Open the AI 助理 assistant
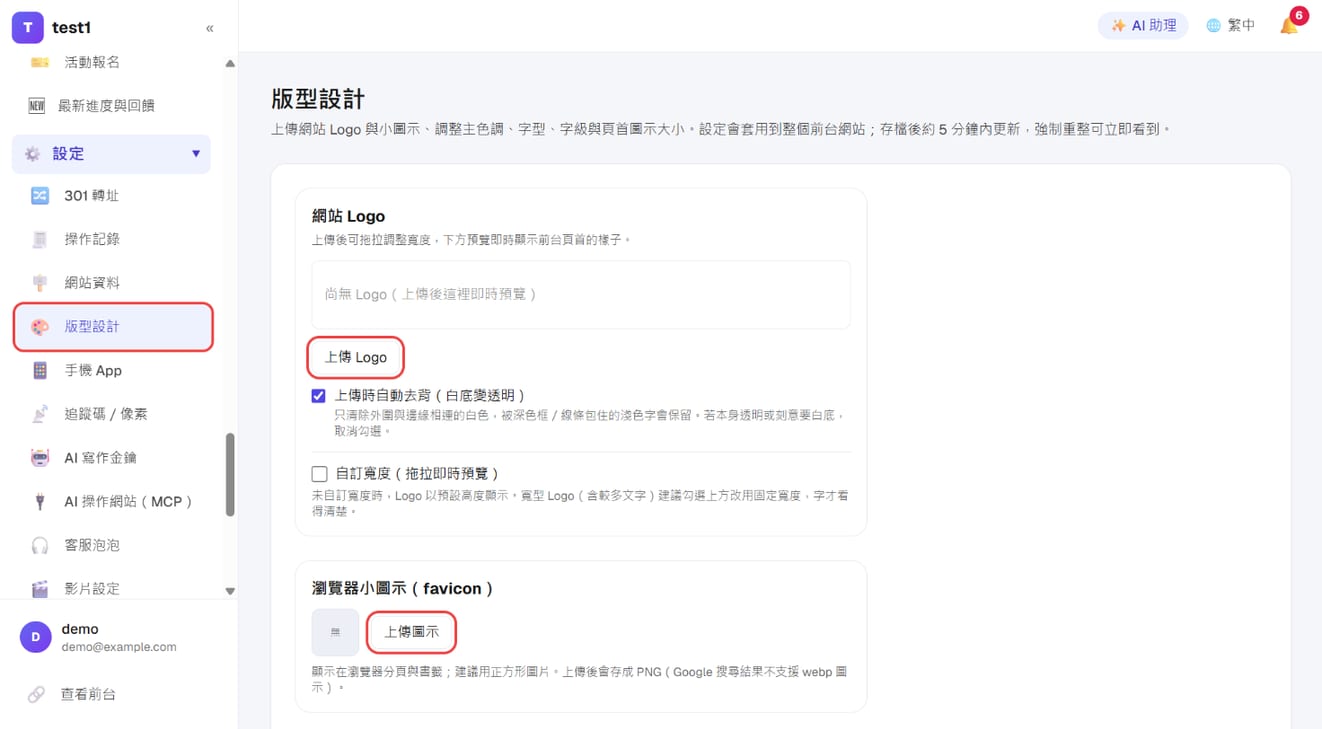This screenshot has height=729, width=1322. (x=1143, y=26)
